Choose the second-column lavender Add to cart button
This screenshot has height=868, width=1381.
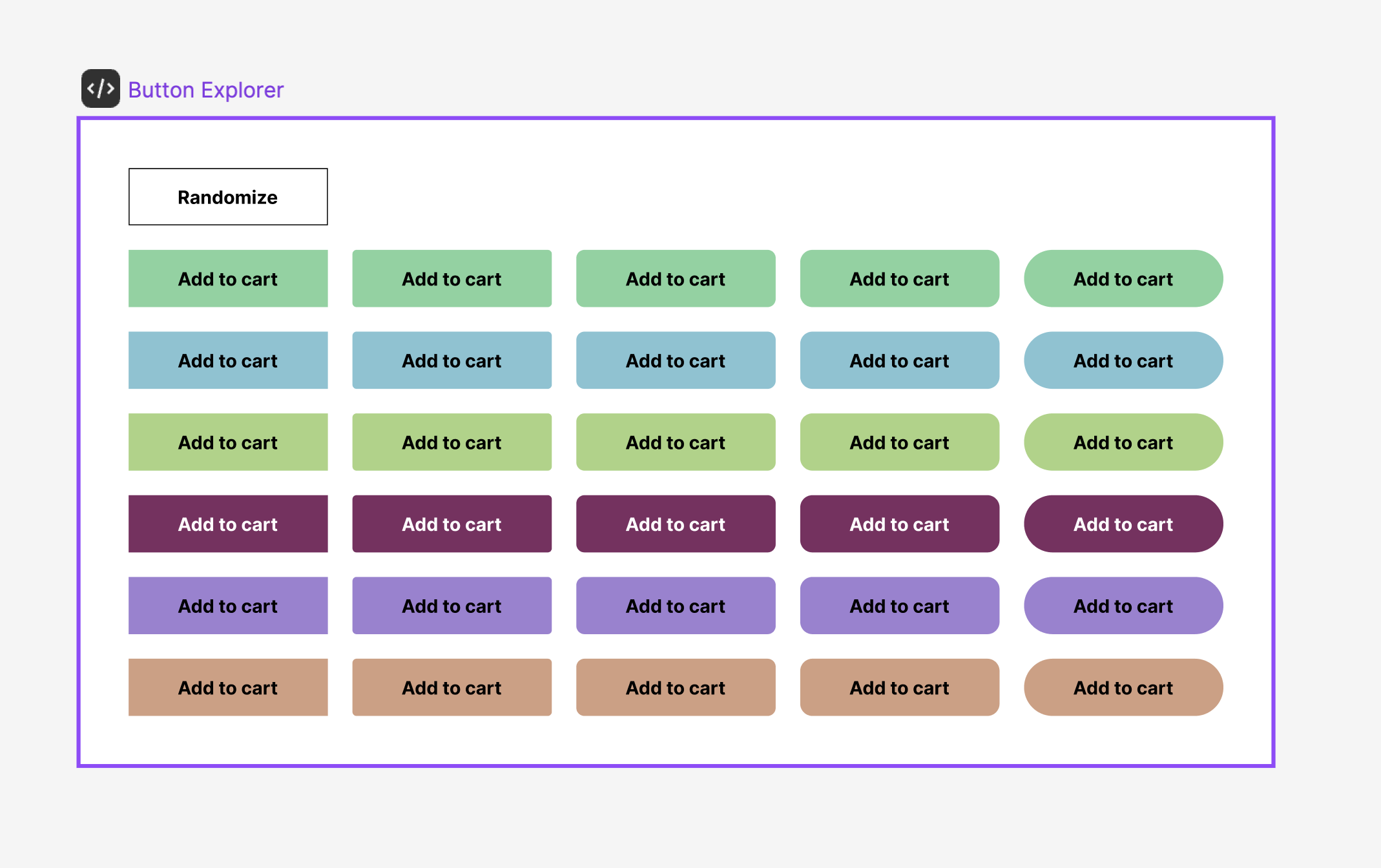452,605
